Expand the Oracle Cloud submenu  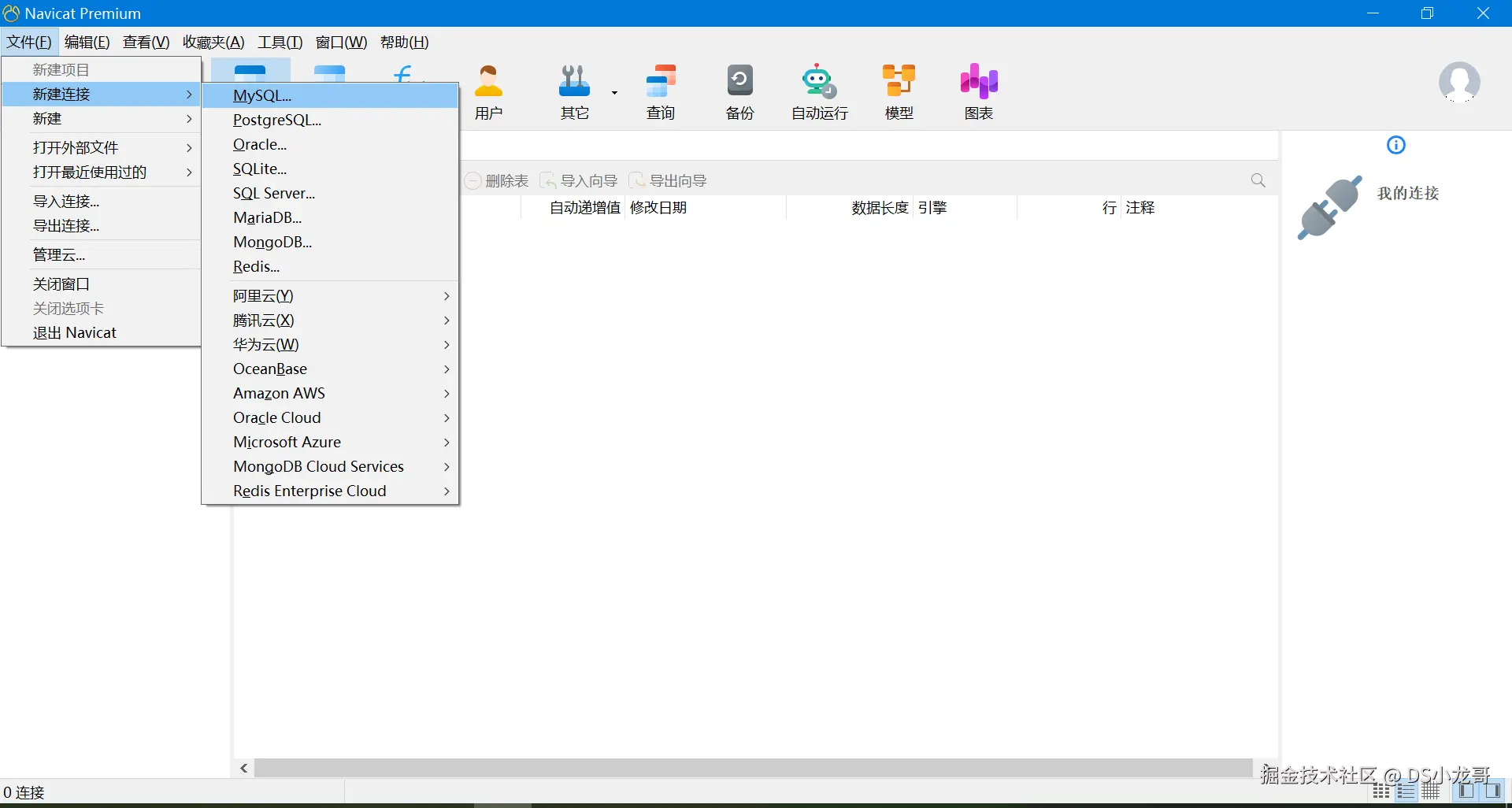331,418
